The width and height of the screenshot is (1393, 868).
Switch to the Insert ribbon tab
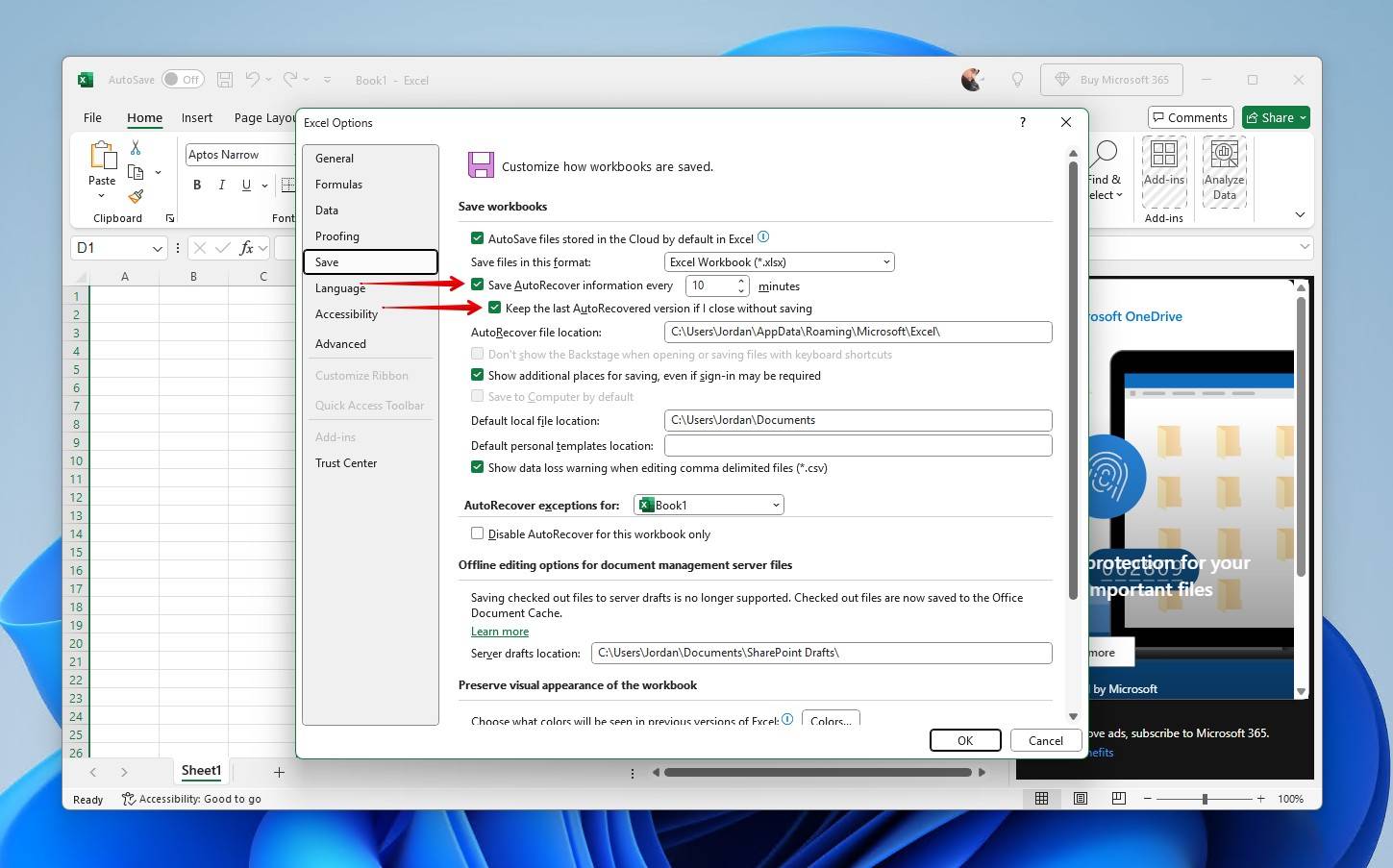click(196, 117)
